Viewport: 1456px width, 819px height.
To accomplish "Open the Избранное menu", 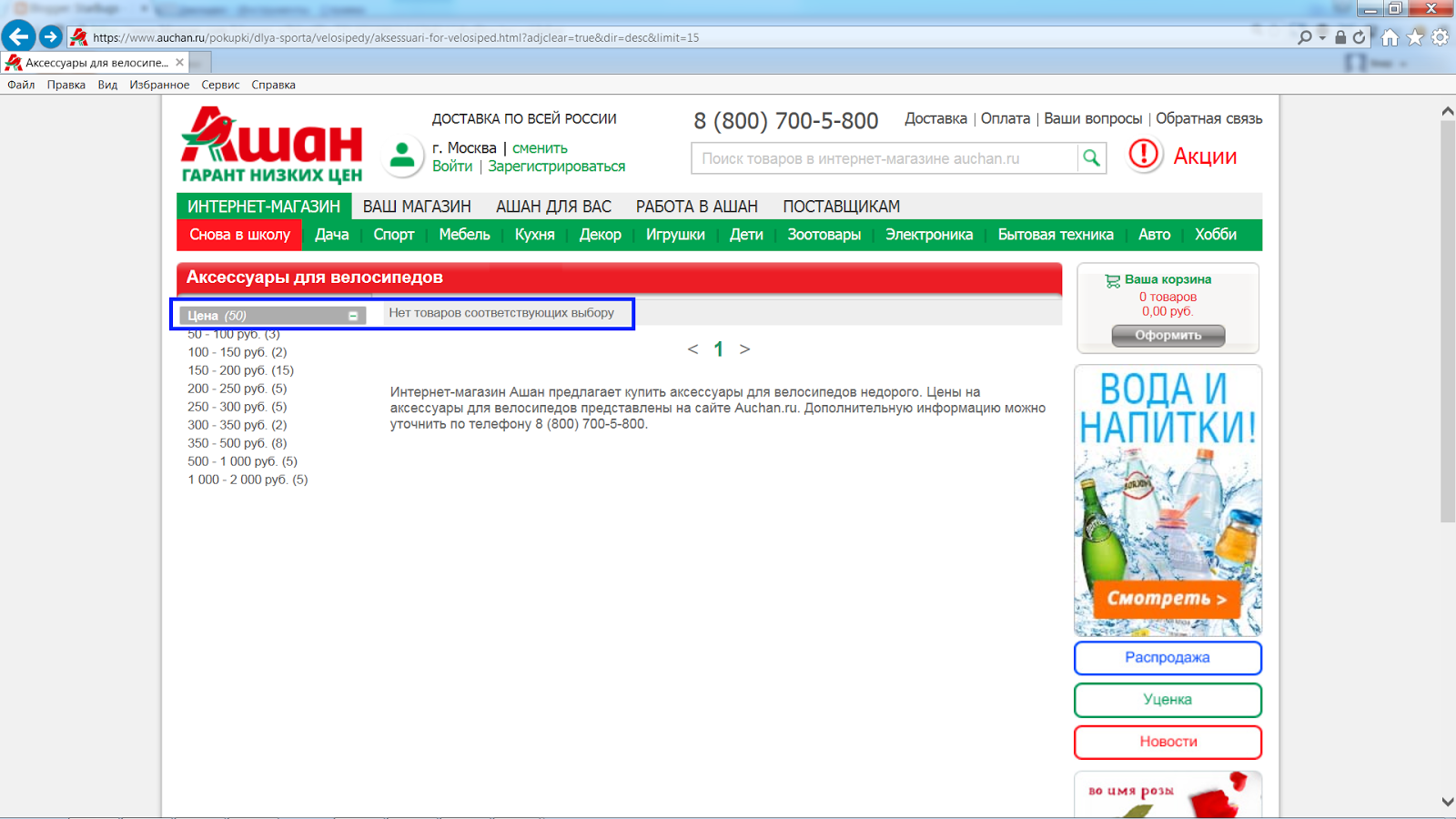I will click(159, 85).
